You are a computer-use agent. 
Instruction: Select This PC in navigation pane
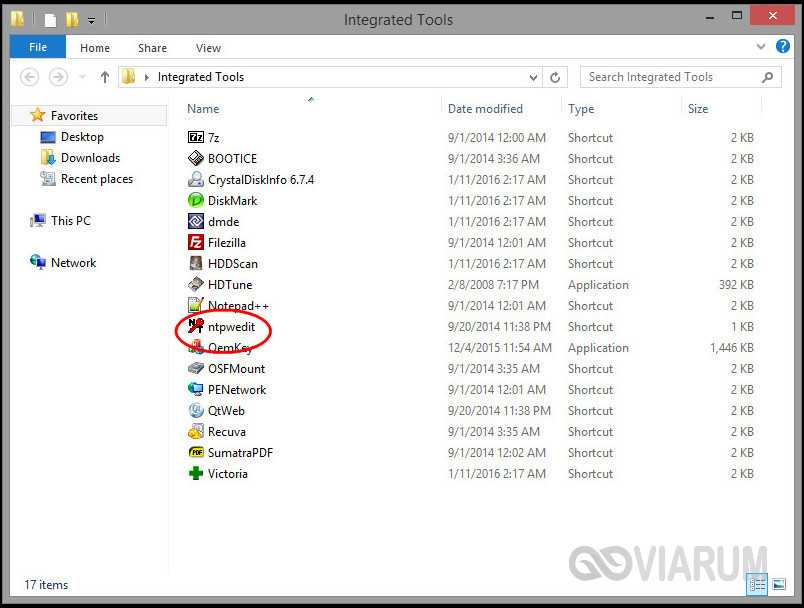coord(70,221)
